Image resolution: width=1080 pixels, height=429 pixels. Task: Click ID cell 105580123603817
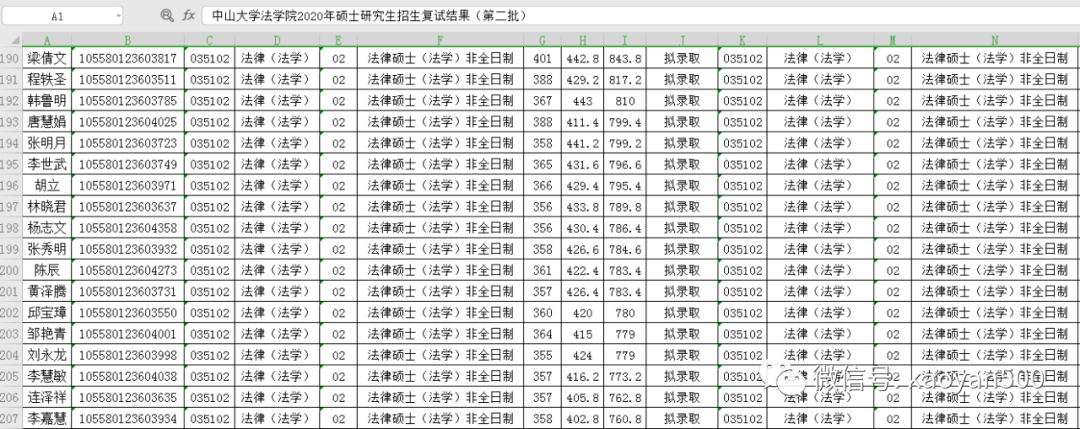click(128, 59)
